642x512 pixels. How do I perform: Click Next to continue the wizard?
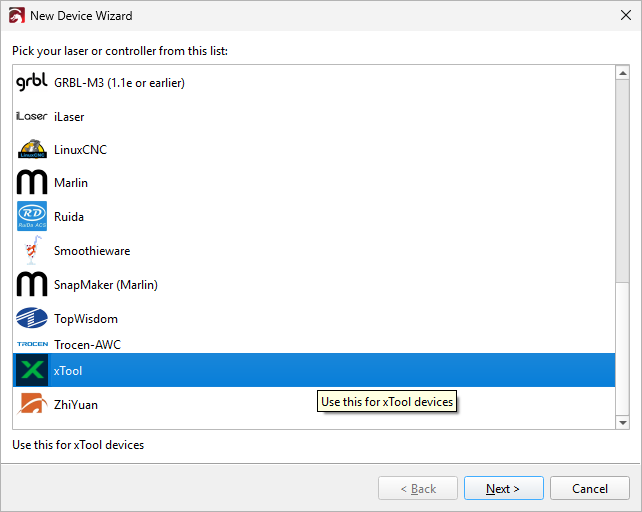(504, 488)
